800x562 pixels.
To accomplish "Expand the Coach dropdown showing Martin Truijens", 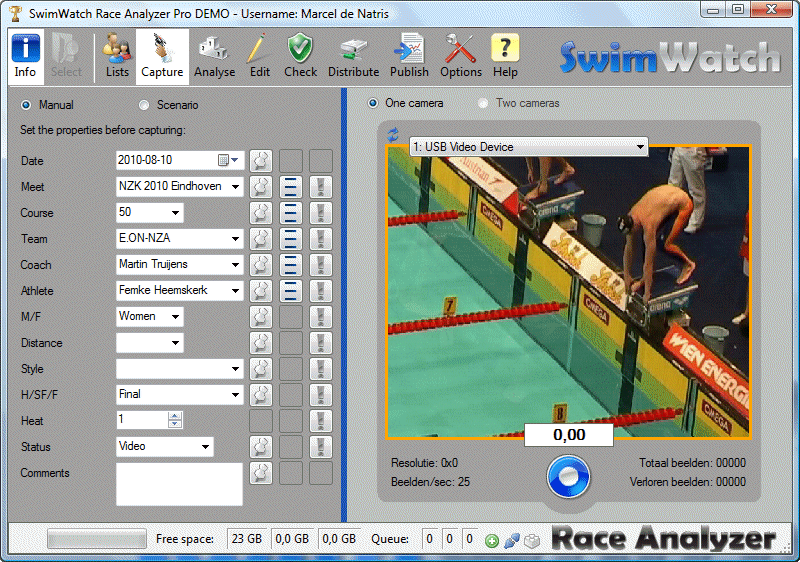I will pos(235,265).
